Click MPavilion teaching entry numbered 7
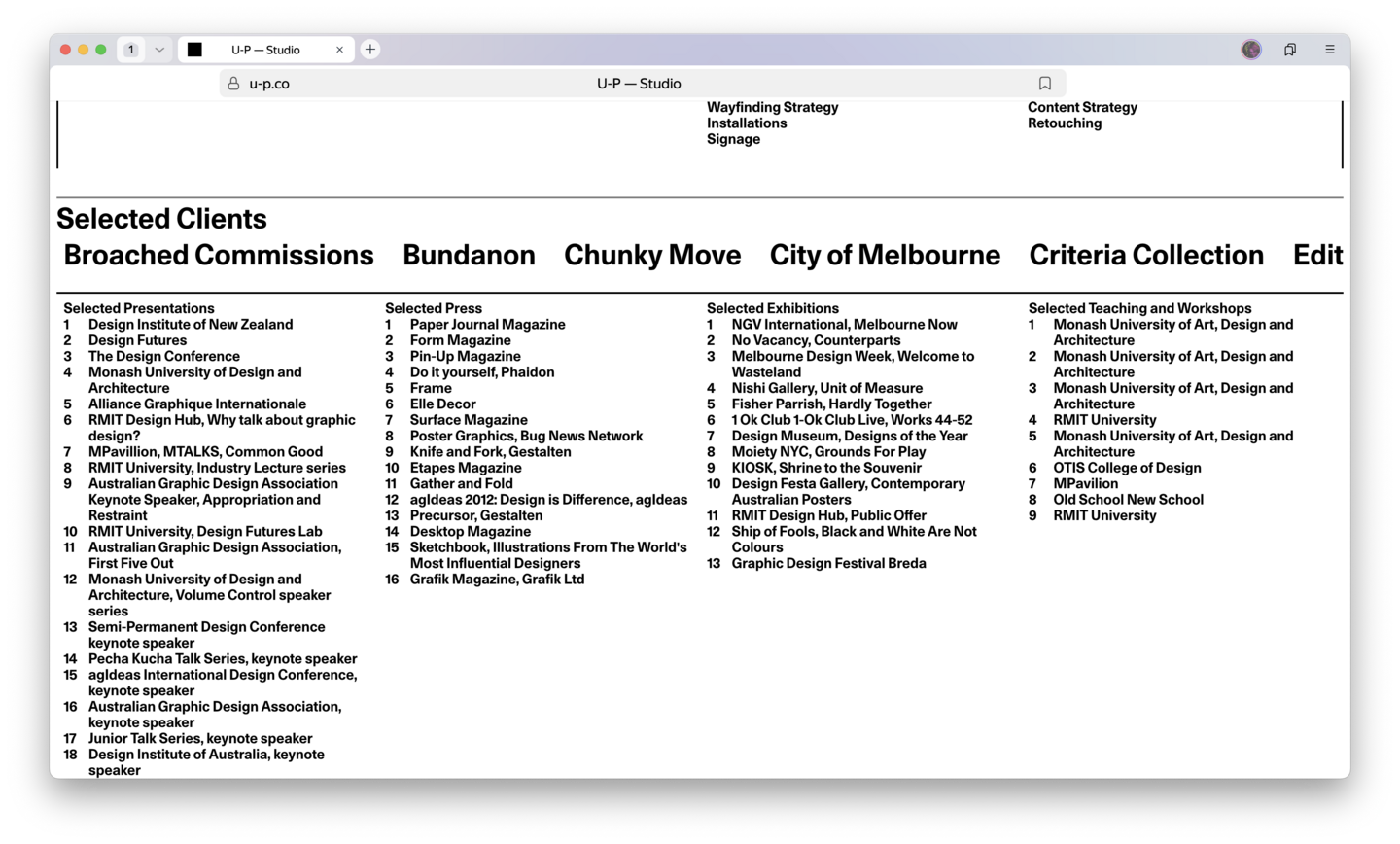Viewport: 1400px width, 844px height. 1085,484
